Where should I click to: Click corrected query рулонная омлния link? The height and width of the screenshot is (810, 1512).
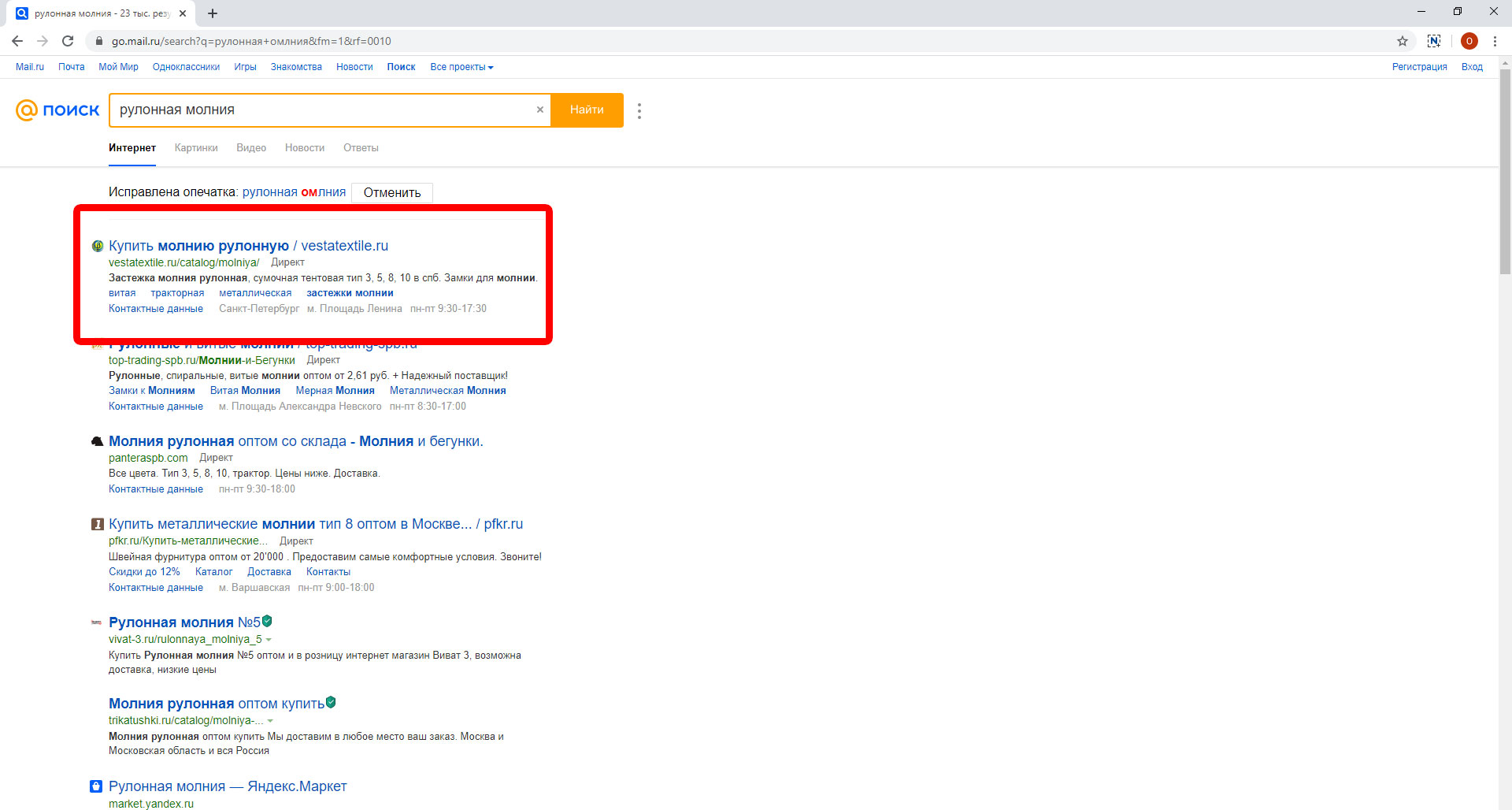294,192
